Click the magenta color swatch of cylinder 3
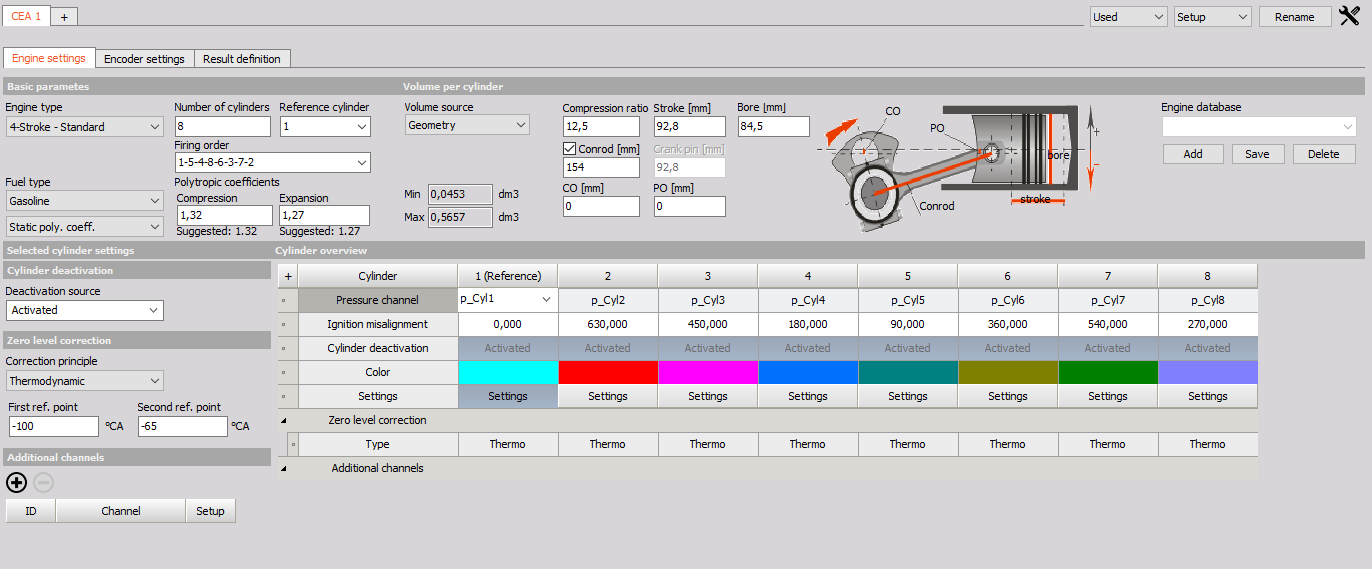The height and width of the screenshot is (569, 1372). (x=708, y=372)
